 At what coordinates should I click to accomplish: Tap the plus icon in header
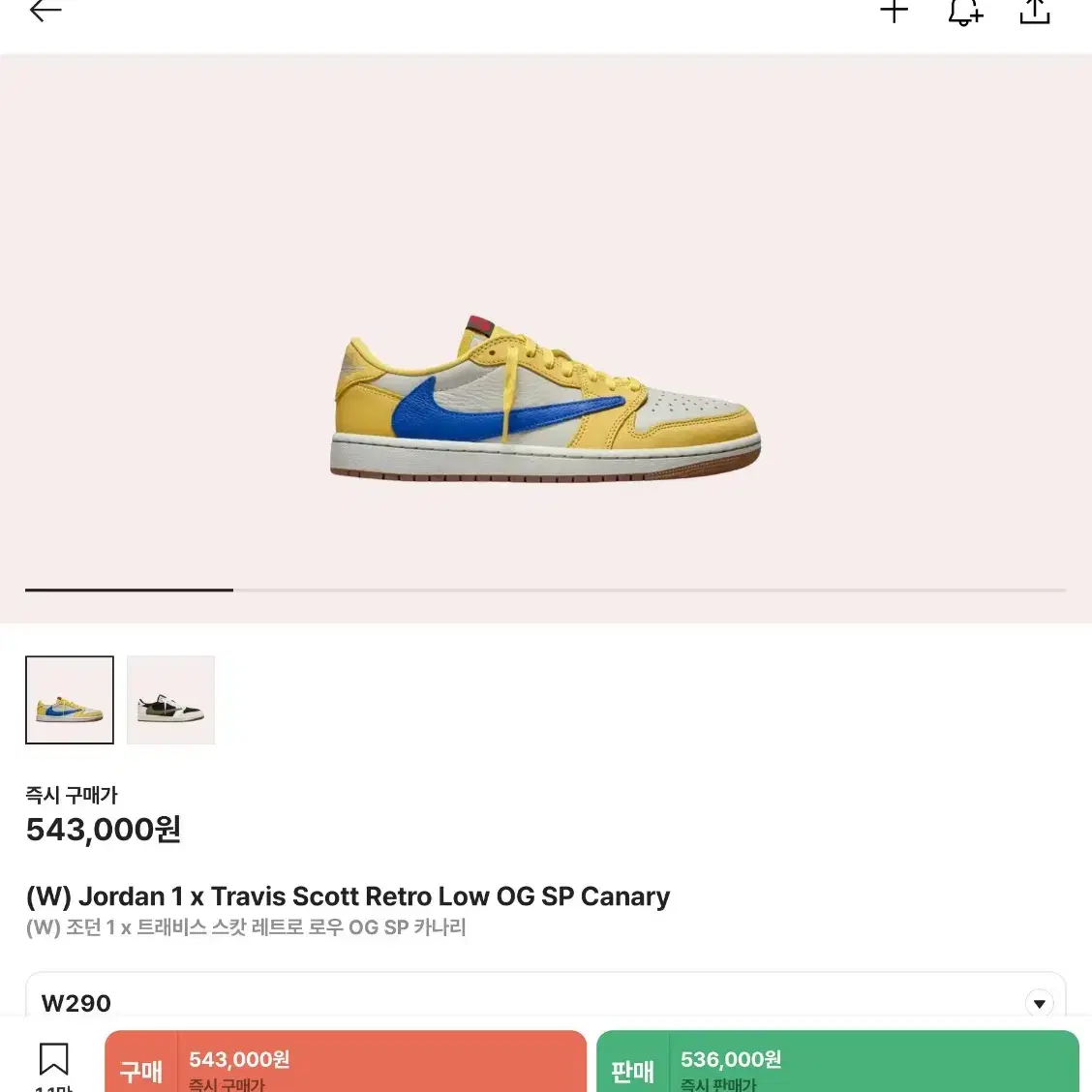[x=894, y=11]
